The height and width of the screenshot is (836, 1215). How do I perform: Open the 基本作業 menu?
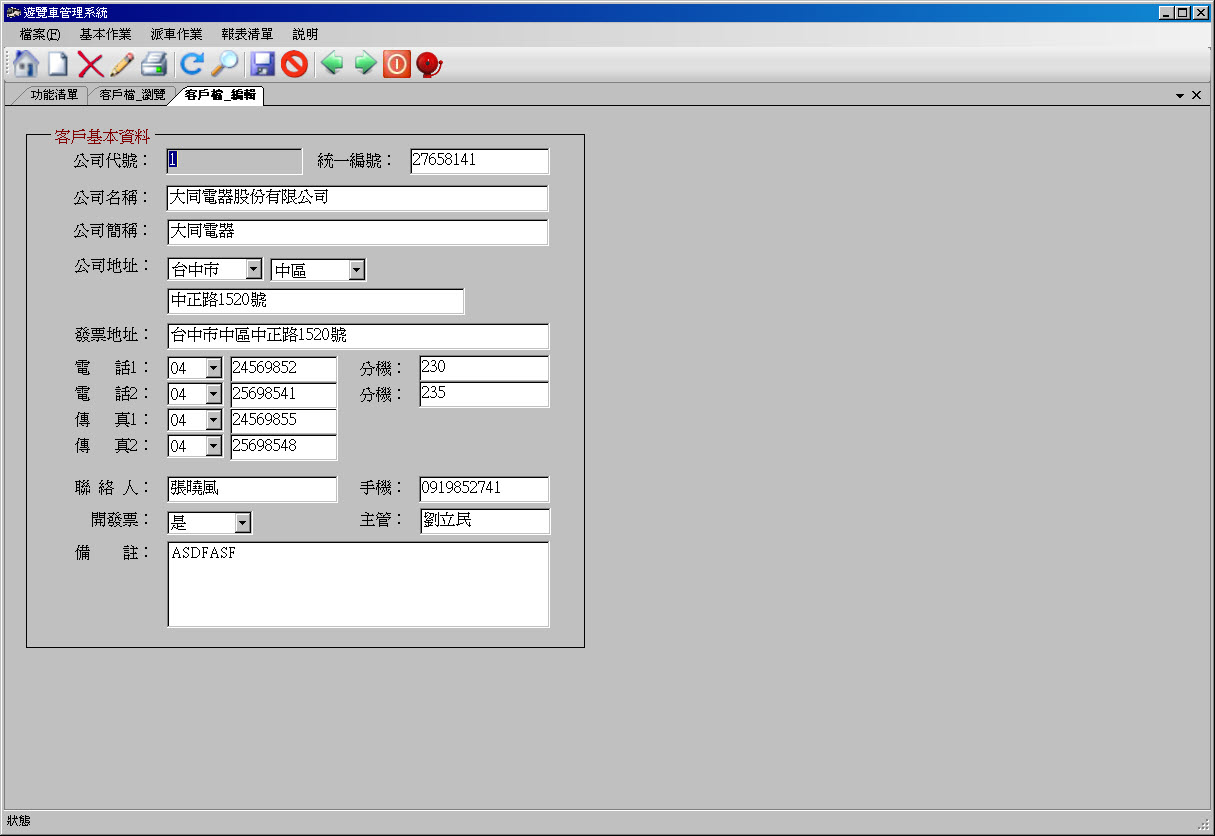[x=105, y=34]
